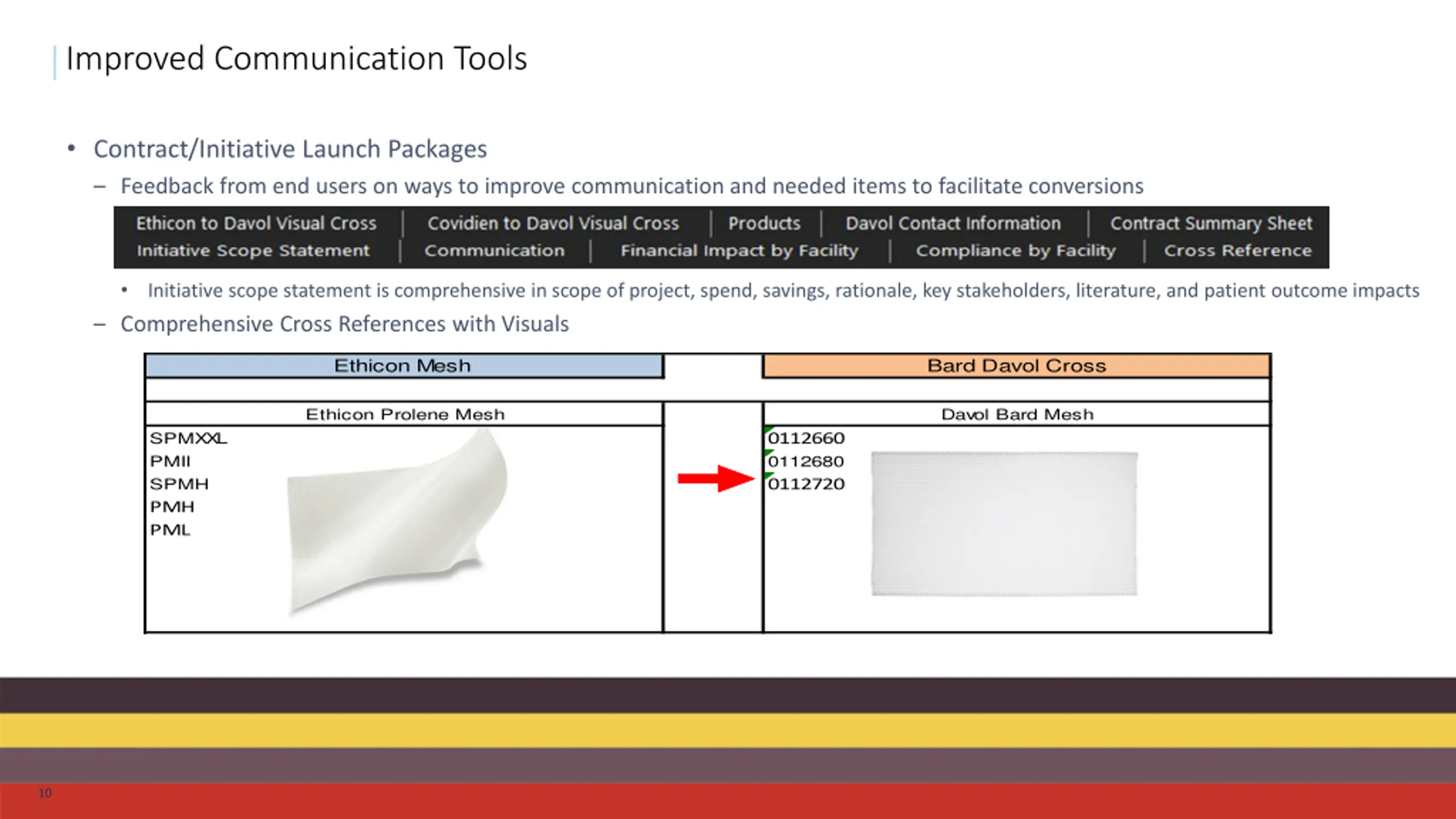Screen dimensions: 1456x819
Task: Switch to the Communication tab
Action: point(494,250)
